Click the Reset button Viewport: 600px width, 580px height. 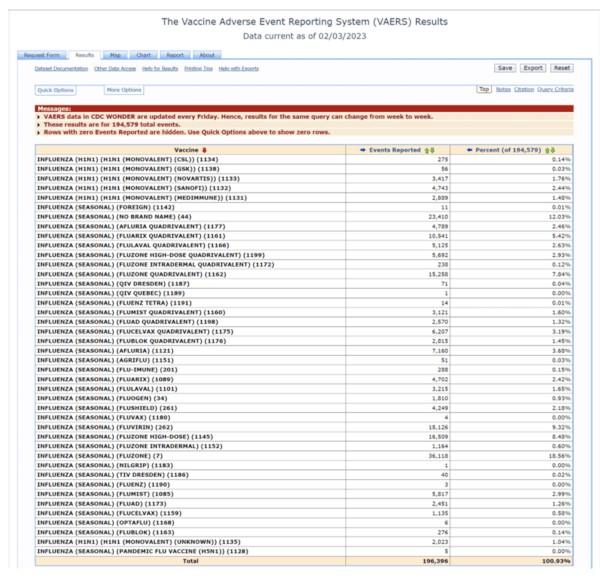(x=562, y=68)
